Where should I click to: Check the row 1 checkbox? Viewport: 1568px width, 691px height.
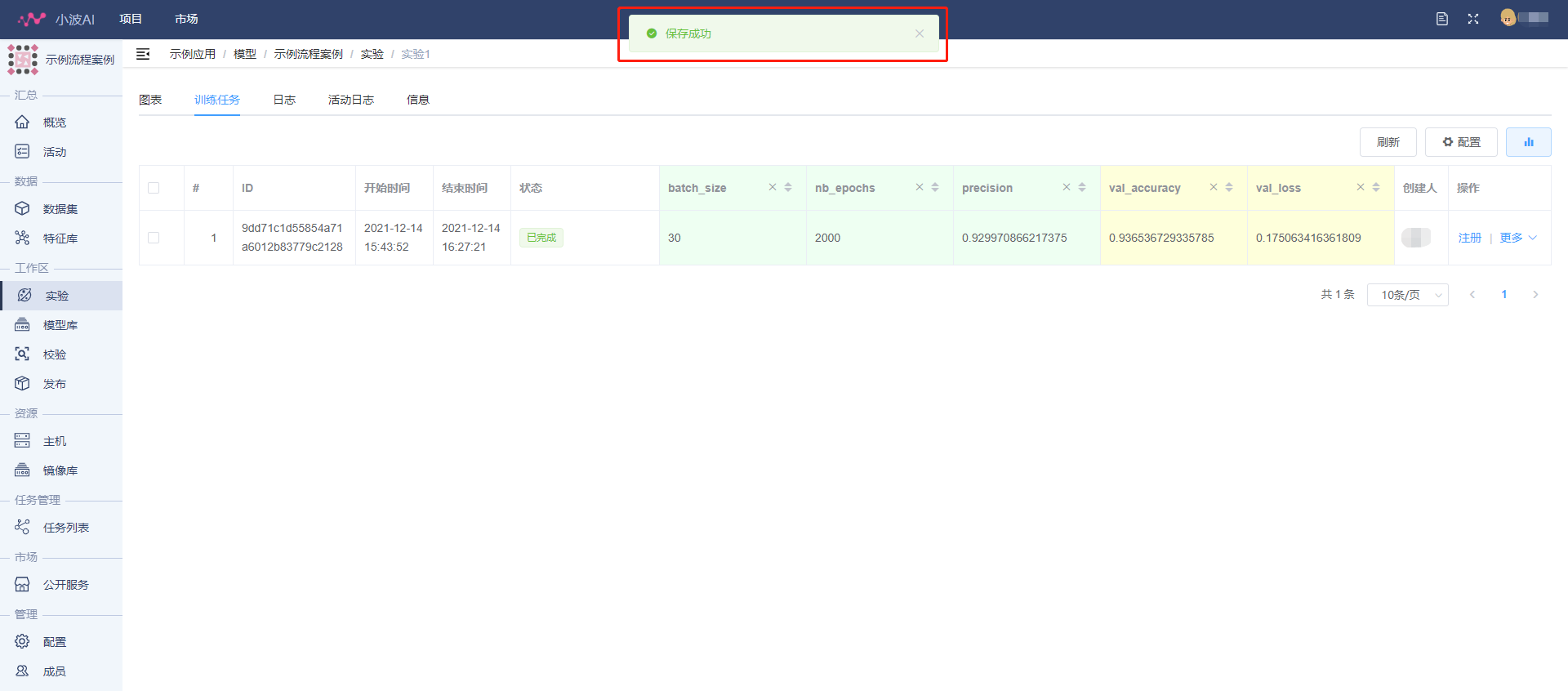[x=154, y=238]
